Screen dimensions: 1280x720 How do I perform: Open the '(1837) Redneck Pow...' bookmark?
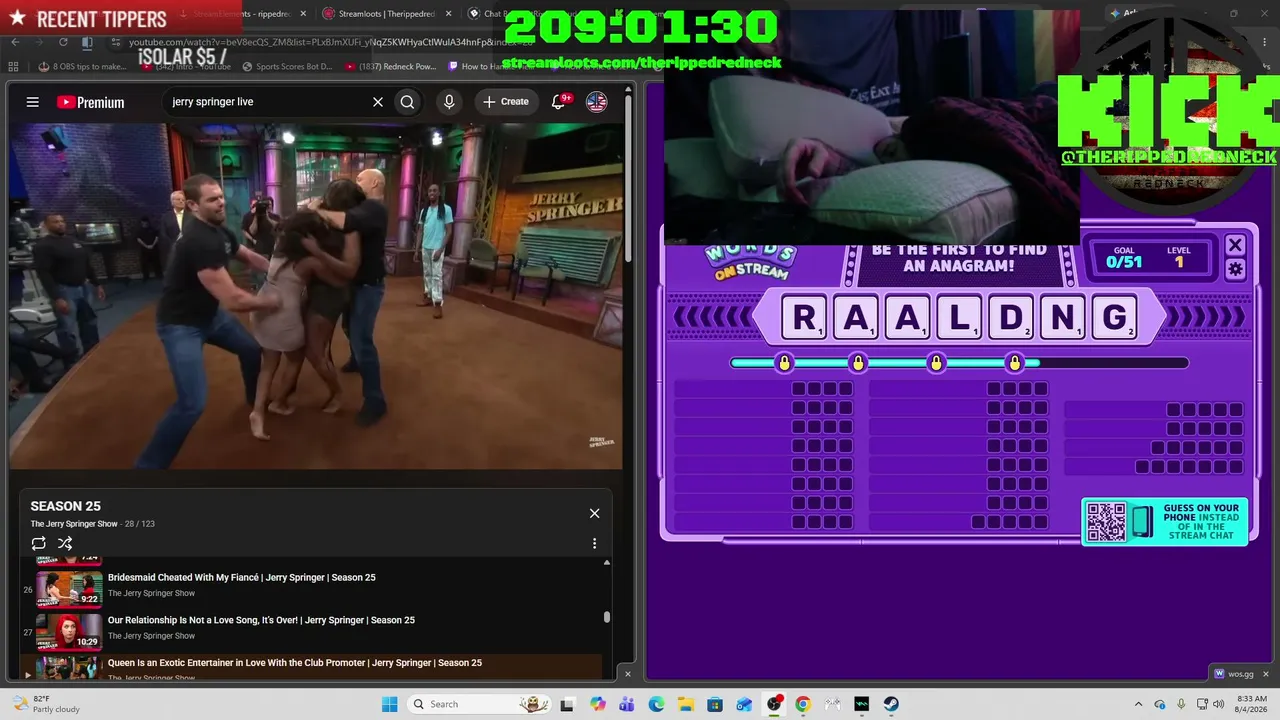(391, 67)
